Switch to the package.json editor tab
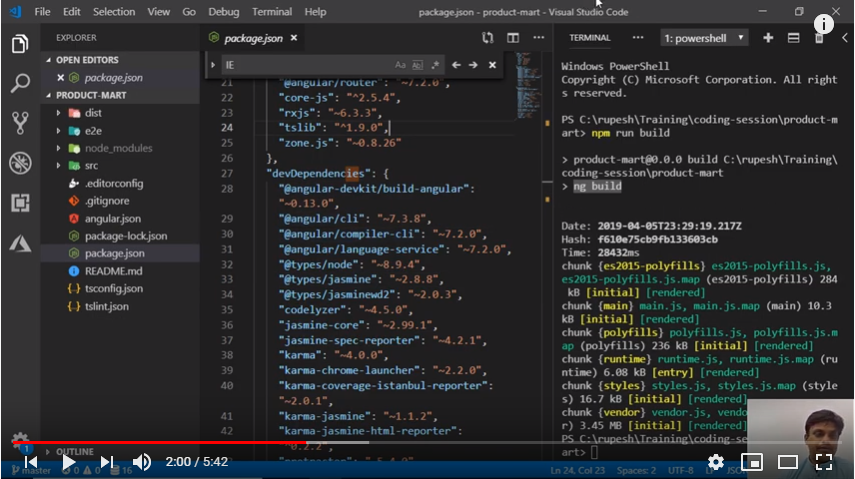Viewport: 855px width, 479px height. click(x=252, y=38)
